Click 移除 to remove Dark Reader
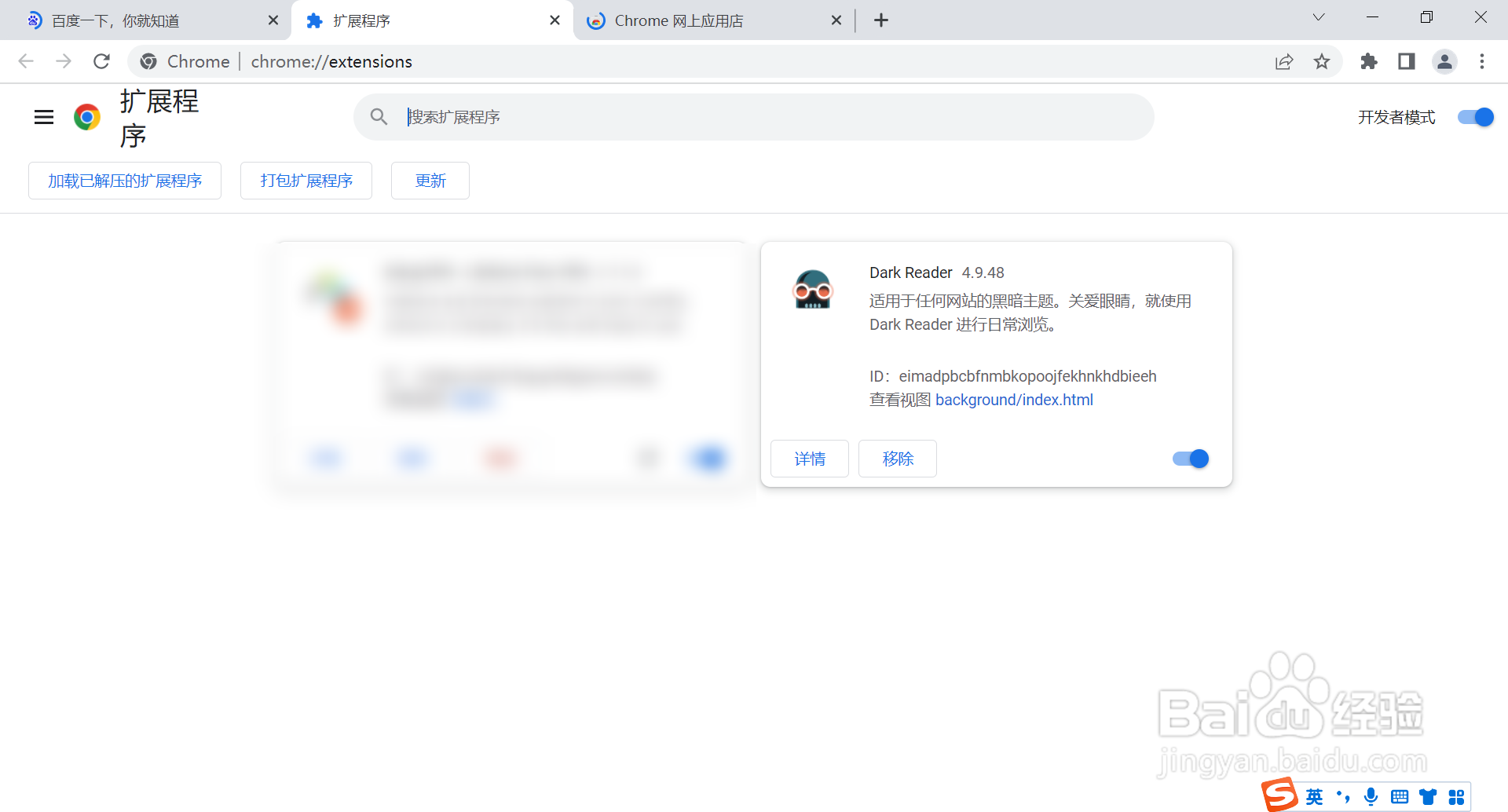Image resolution: width=1508 pixels, height=812 pixels. (x=898, y=459)
